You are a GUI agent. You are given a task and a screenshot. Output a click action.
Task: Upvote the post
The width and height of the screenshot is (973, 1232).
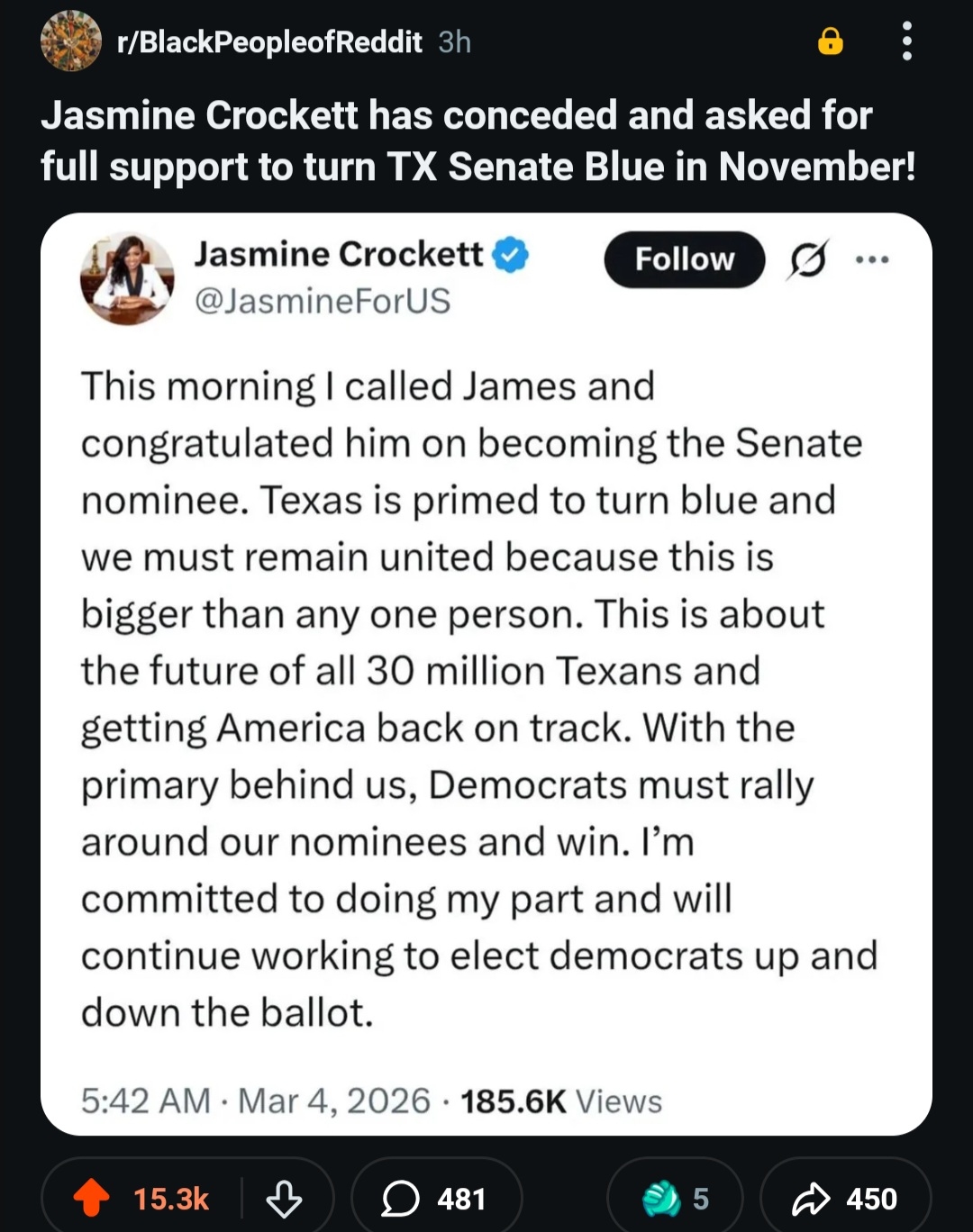coord(91,1199)
